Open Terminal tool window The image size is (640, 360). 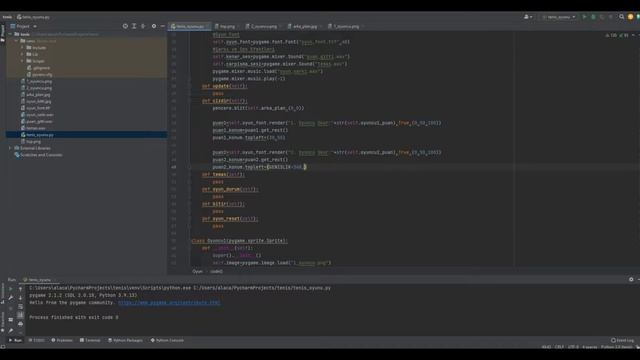point(90,340)
